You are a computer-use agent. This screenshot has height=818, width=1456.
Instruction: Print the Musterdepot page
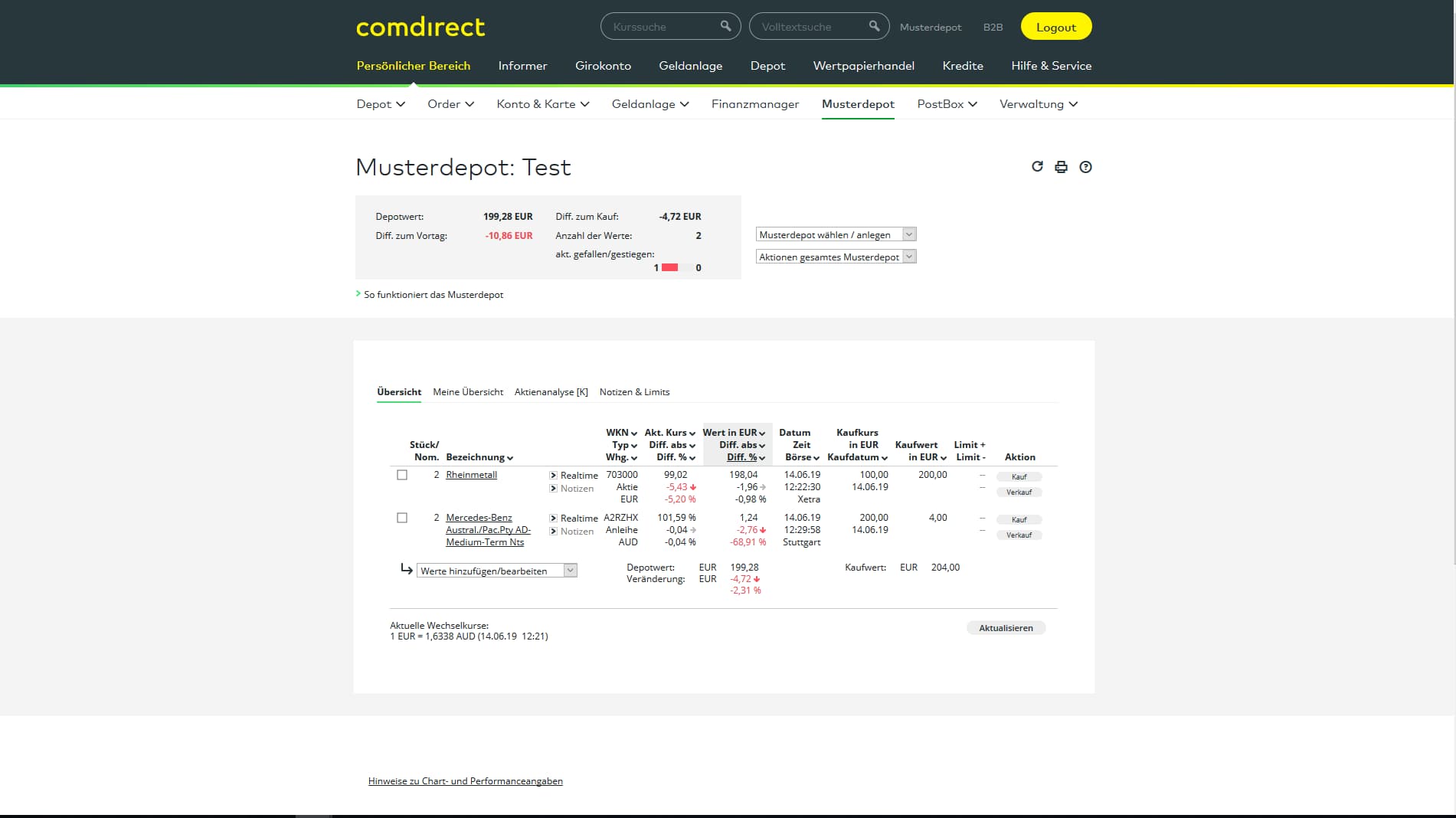1061,167
